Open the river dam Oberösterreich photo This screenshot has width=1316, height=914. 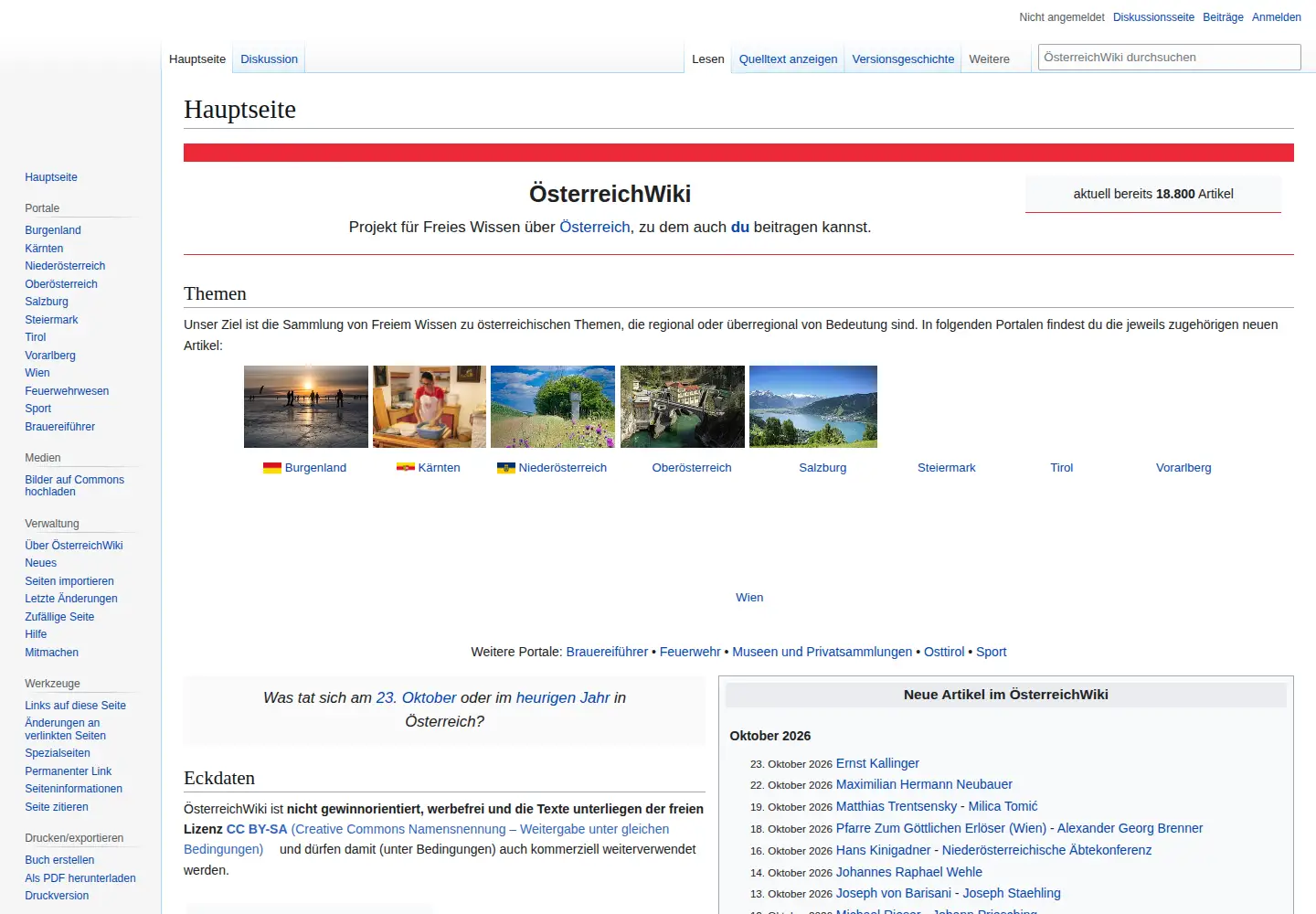(x=683, y=407)
